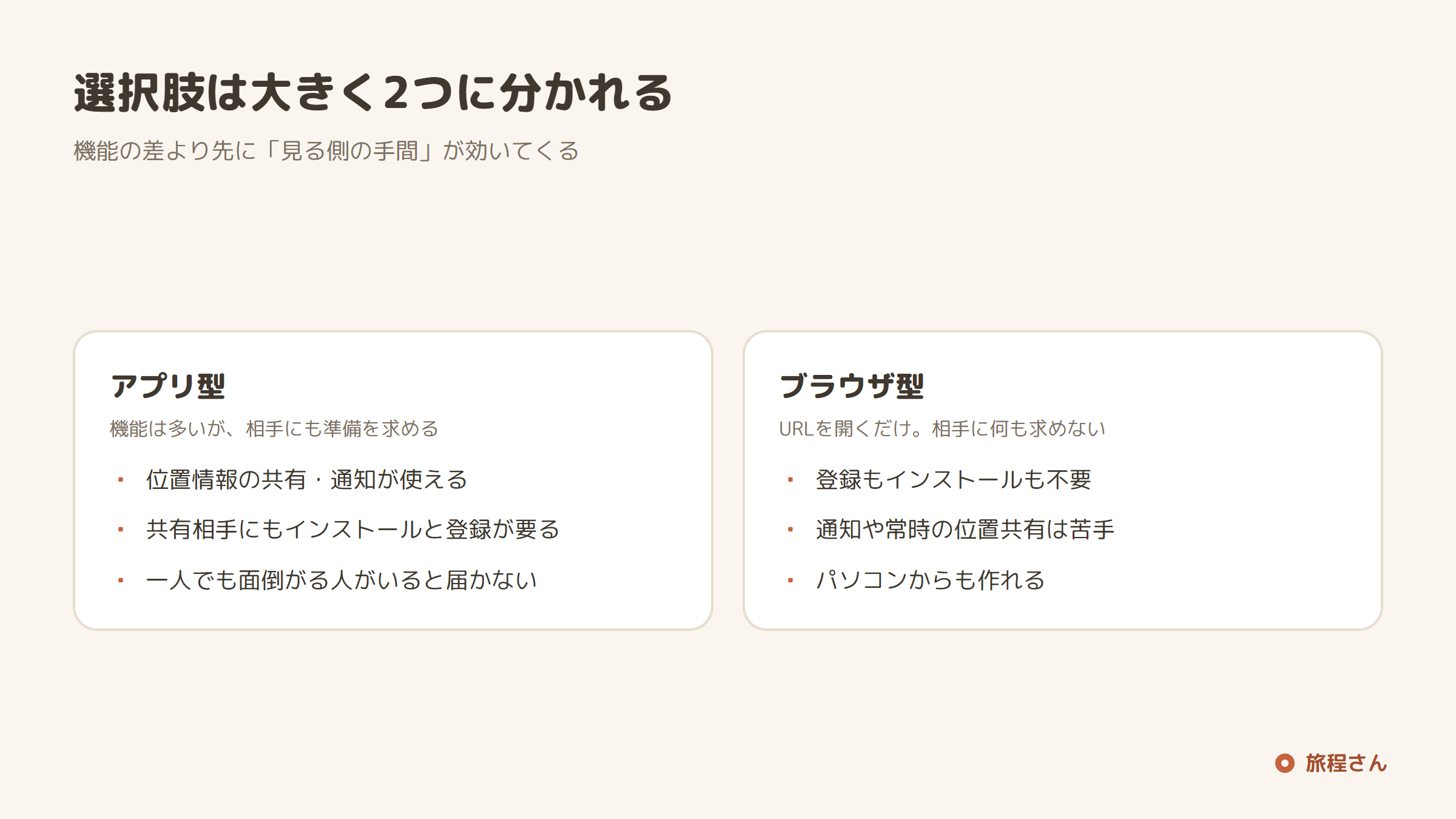The width and height of the screenshot is (1456, 819).
Task: Click the red bullet dot beside 登録もインストールも不要
Action: pyautogui.click(x=790, y=480)
